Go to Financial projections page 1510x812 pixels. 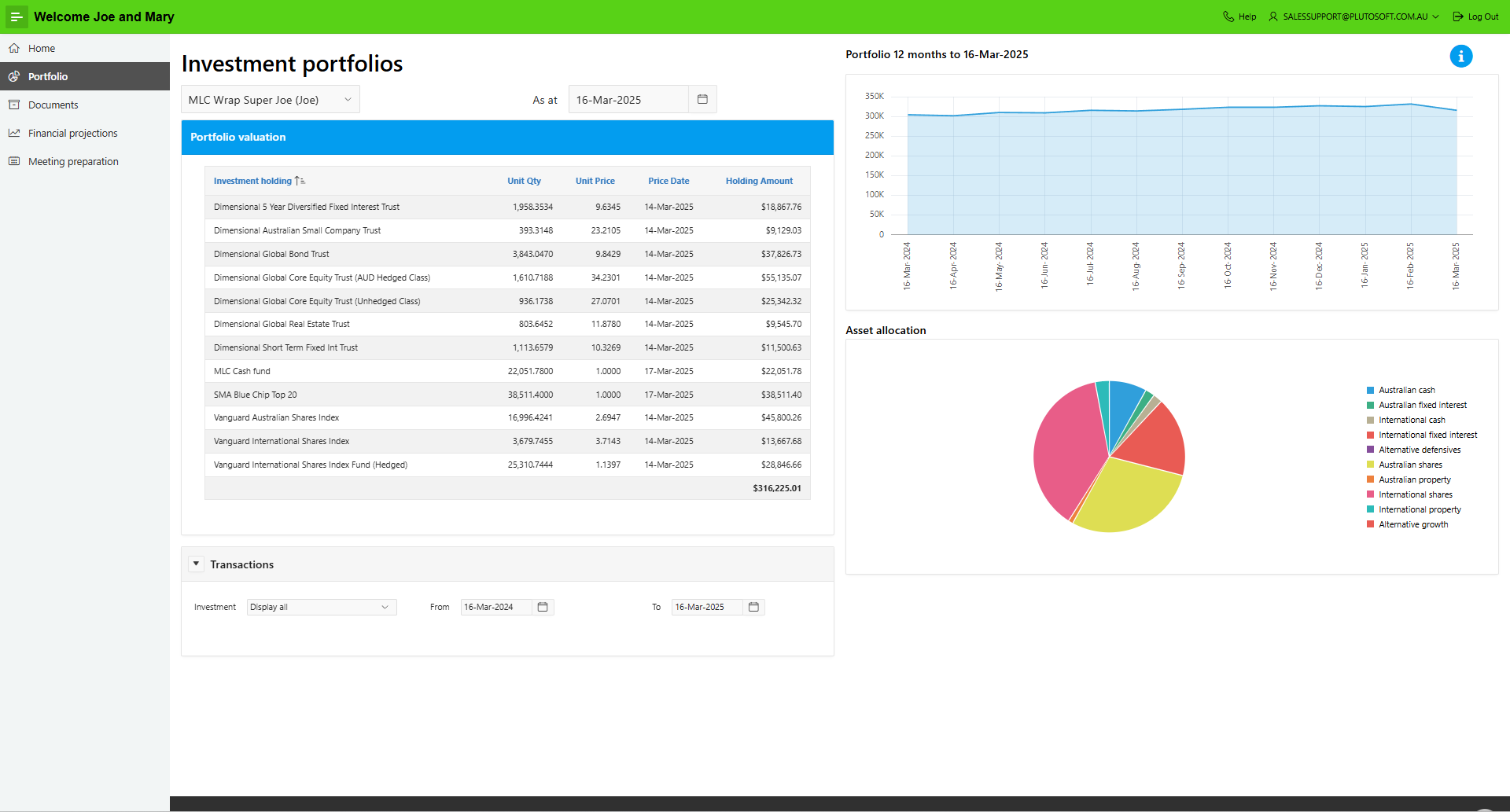coord(72,134)
